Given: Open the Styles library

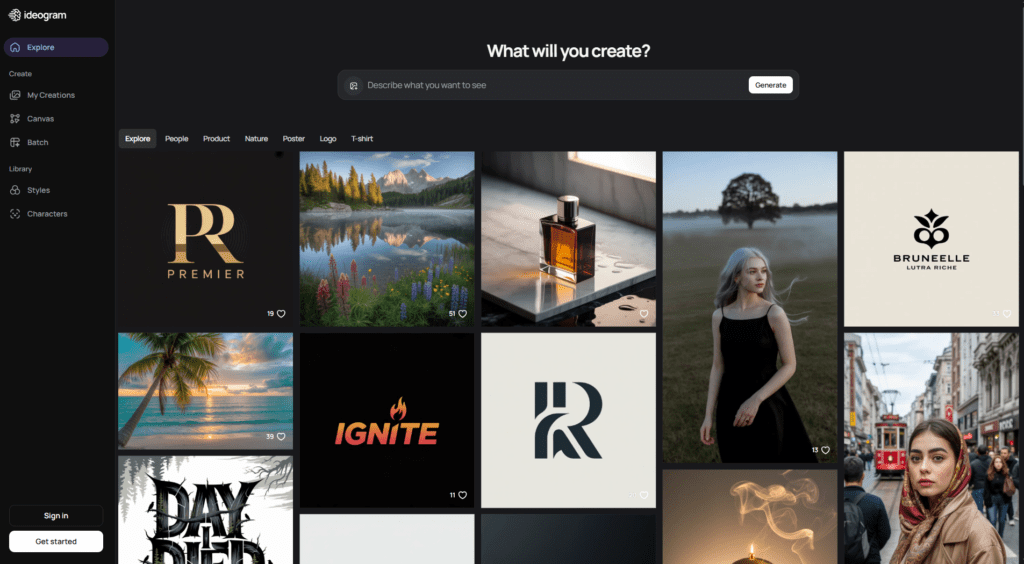Looking at the screenshot, I should (56, 190).
